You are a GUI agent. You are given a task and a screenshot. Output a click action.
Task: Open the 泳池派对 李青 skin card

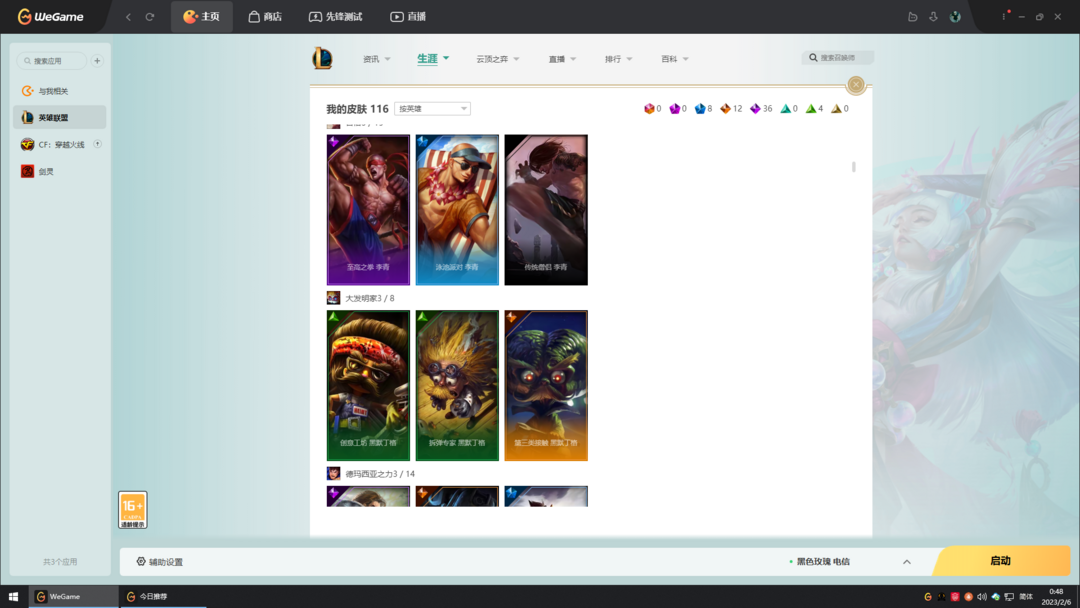coord(457,210)
